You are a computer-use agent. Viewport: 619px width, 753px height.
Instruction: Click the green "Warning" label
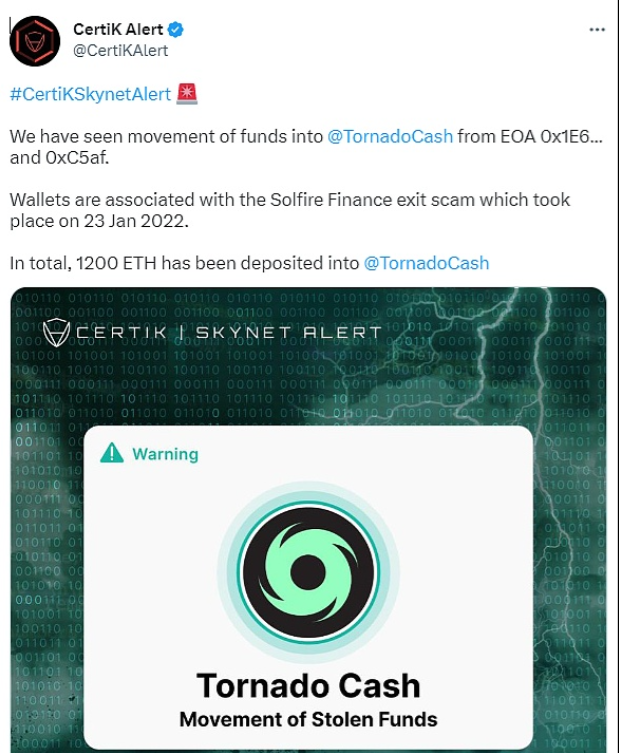[165, 454]
